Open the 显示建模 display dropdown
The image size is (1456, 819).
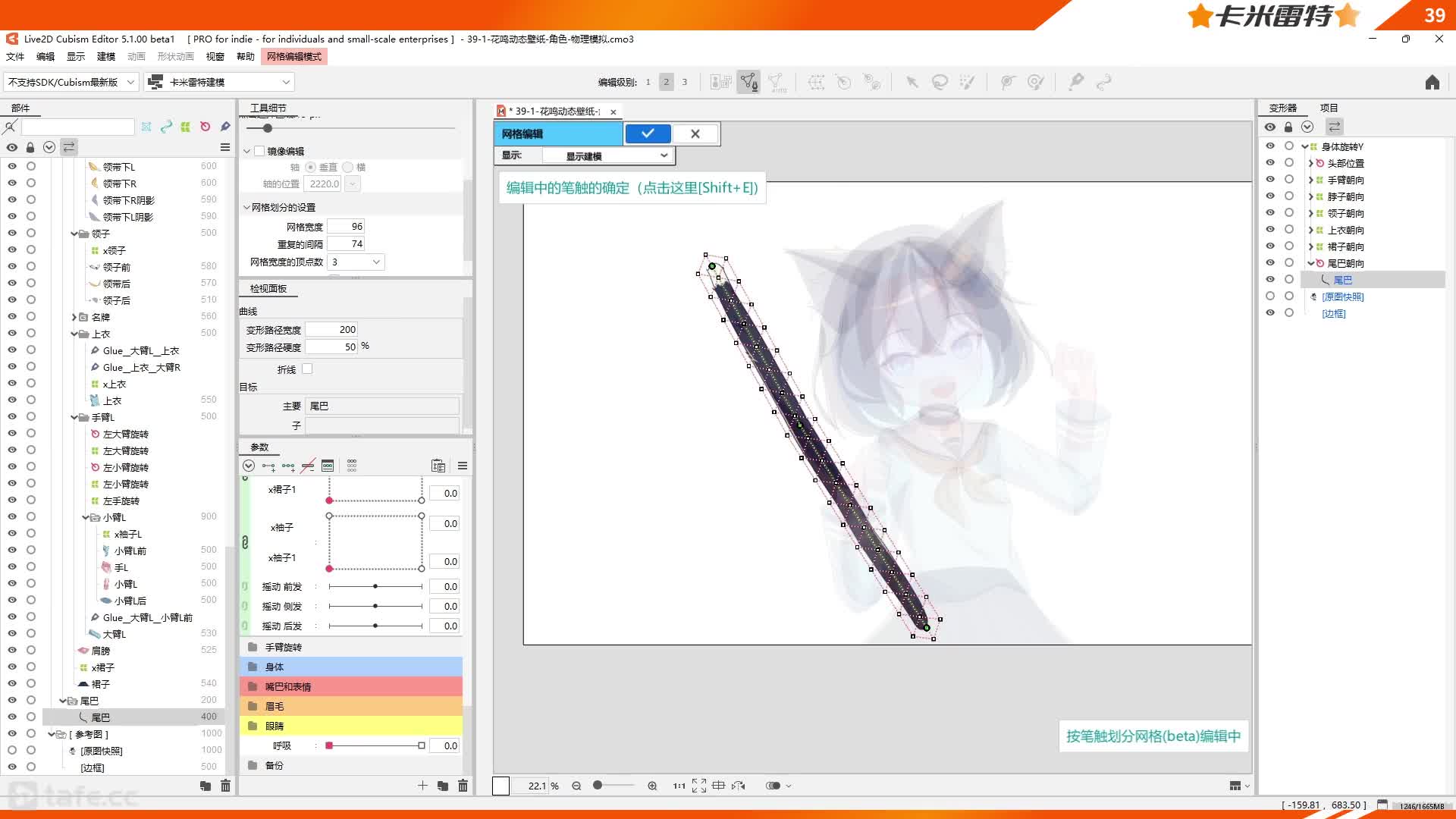tap(607, 155)
